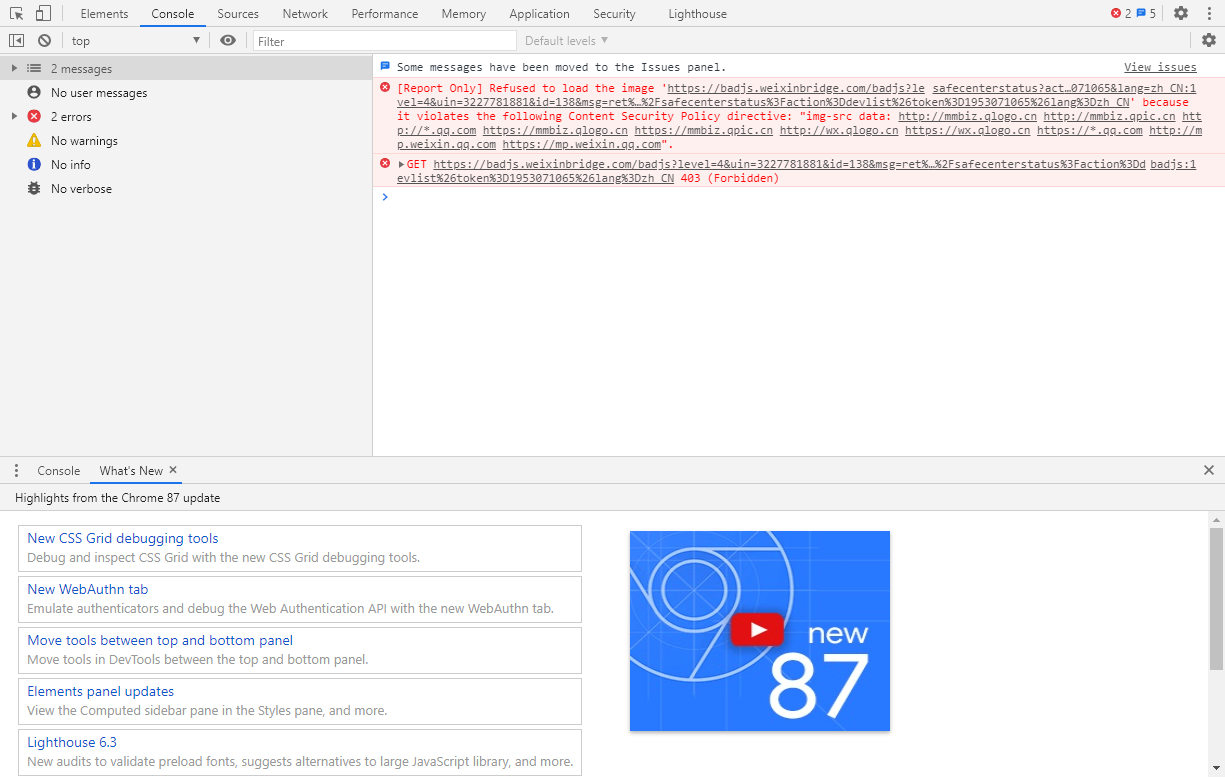This screenshot has width=1225, height=777.
Task: Open the Elements panel tab
Action: [x=104, y=14]
